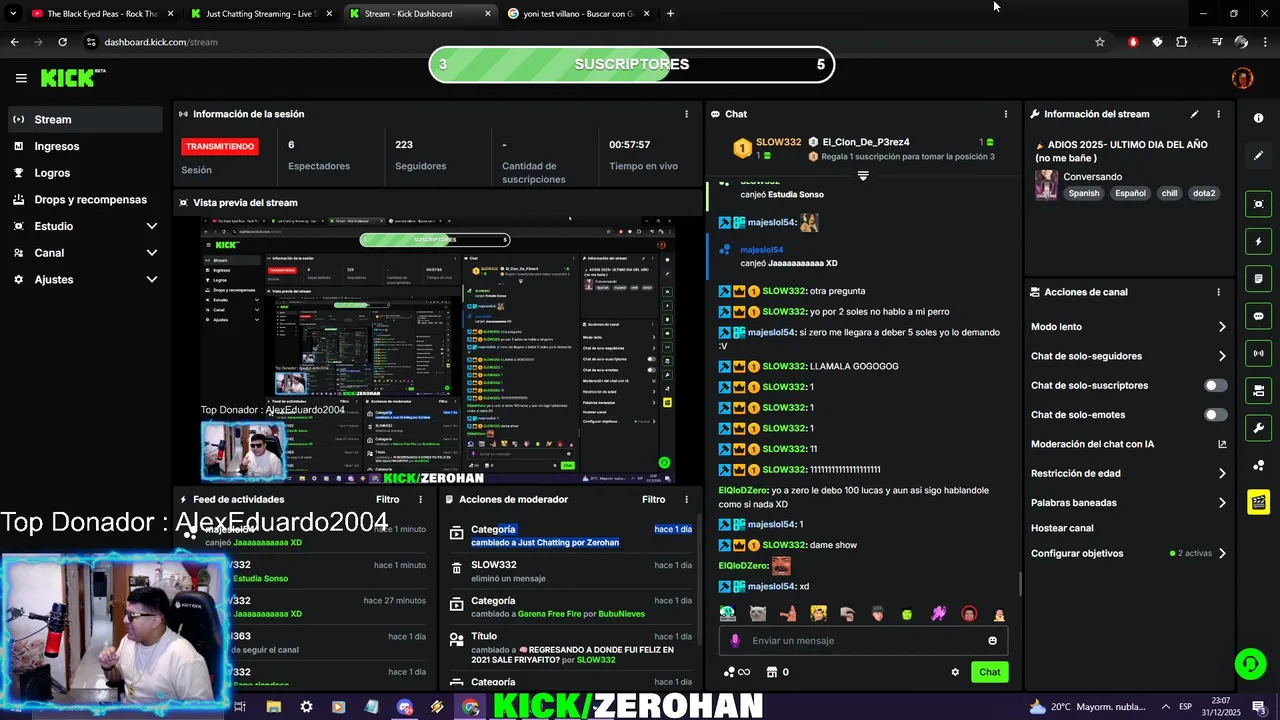Image resolution: width=1280 pixels, height=720 pixels.
Task: Toggle Chat de solo-emotes switch
Action: (1216, 415)
